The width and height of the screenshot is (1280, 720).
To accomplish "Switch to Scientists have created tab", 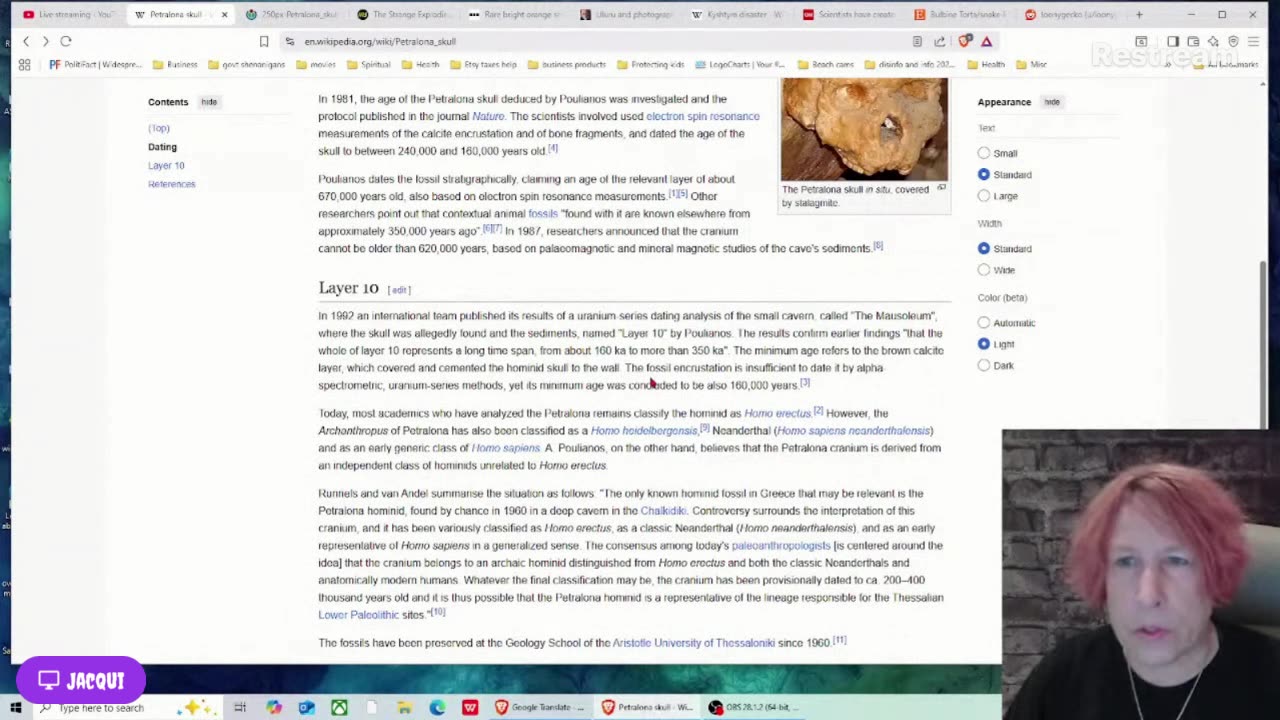I will click(x=850, y=14).
